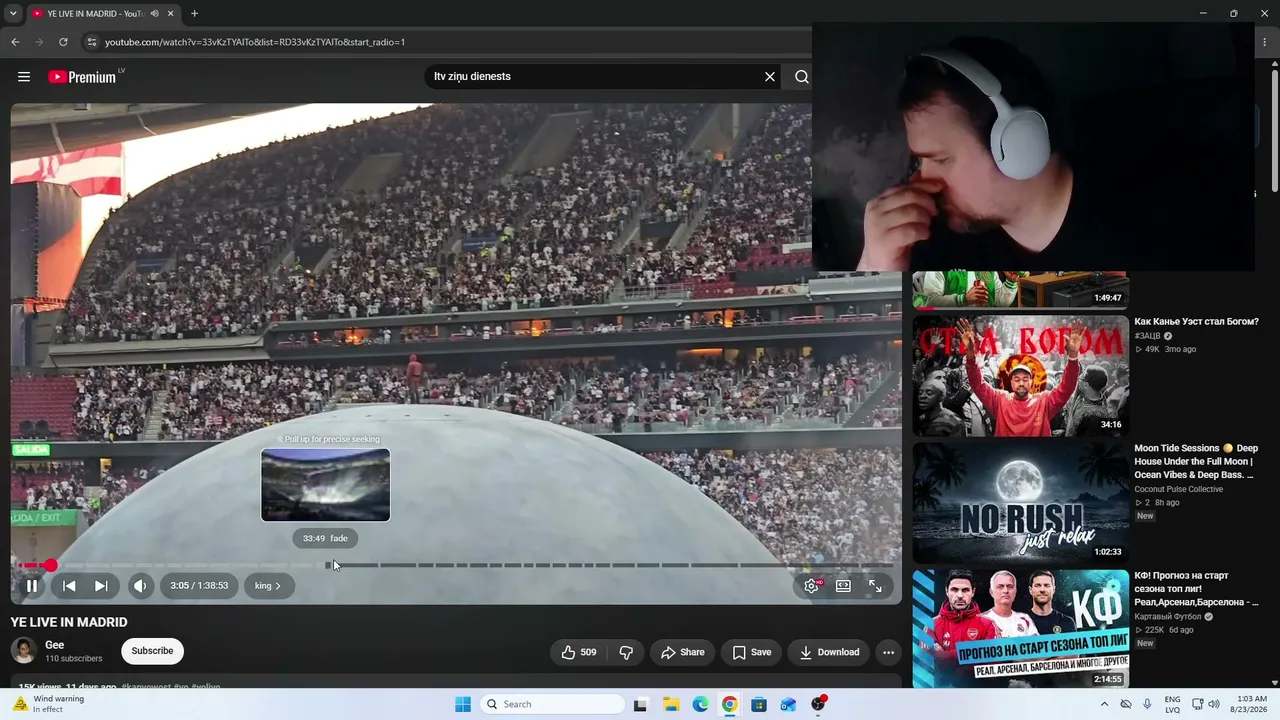This screenshot has width=1280, height=720.
Task: Open the 'КФ! Прогноз на старт' video title
Action: 1196,589
